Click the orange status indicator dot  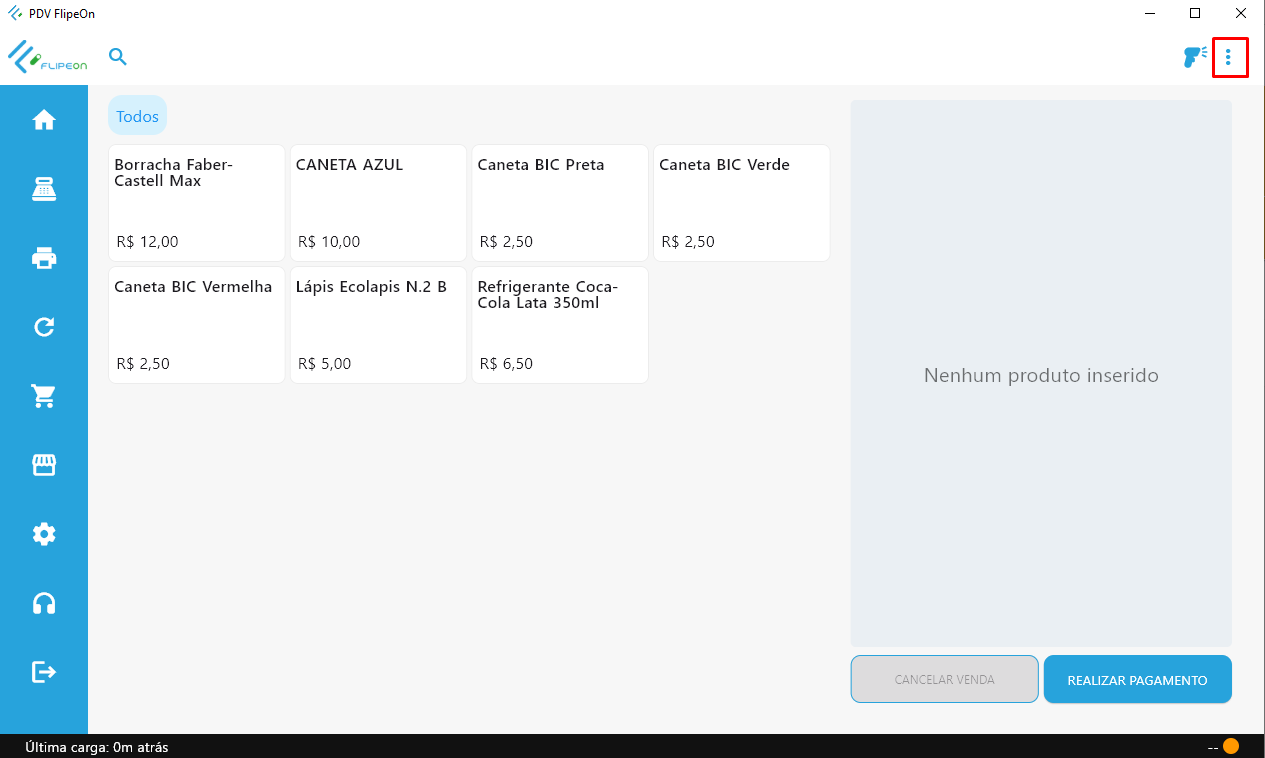[1231, 746]
